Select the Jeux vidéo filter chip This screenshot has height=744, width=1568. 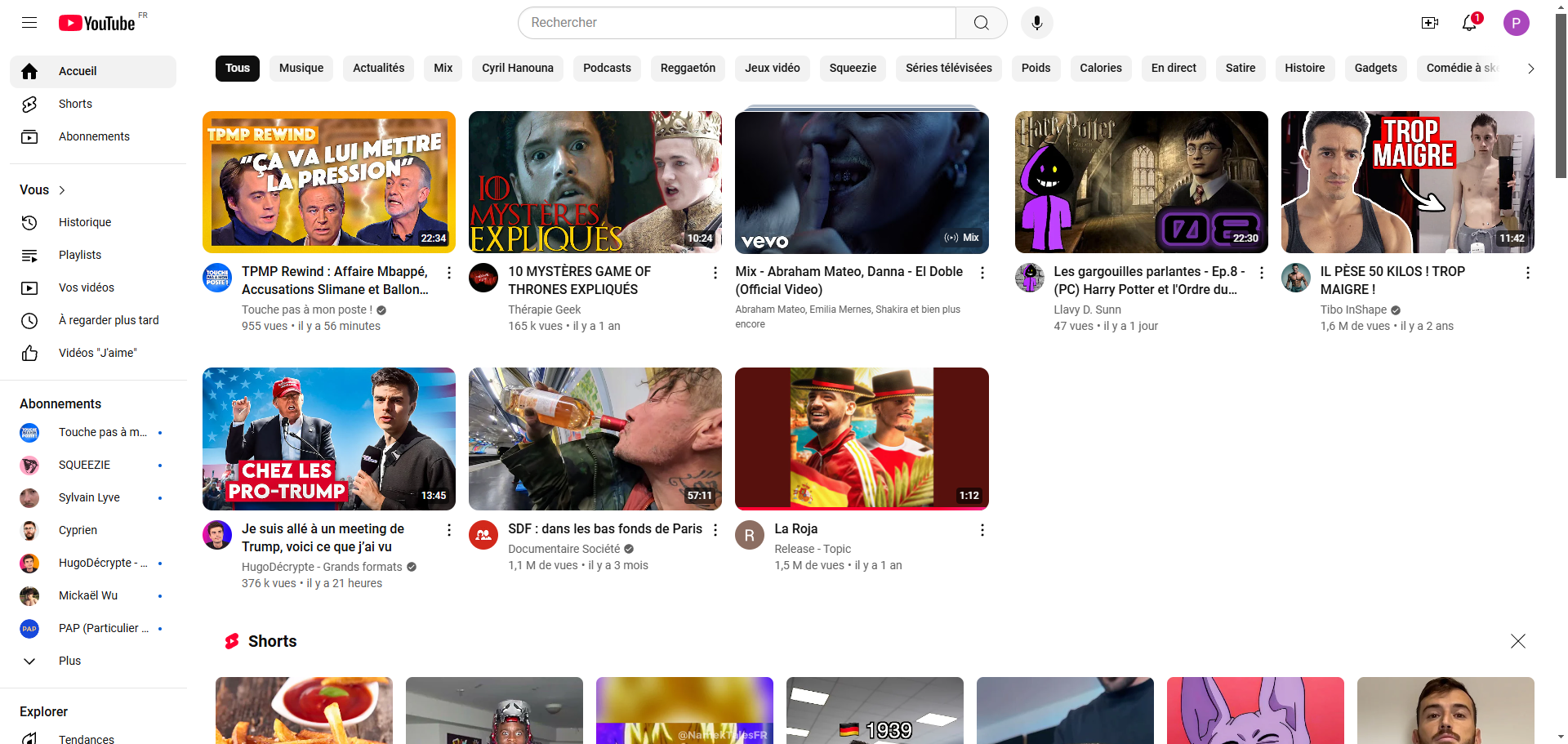coord(773,69)
